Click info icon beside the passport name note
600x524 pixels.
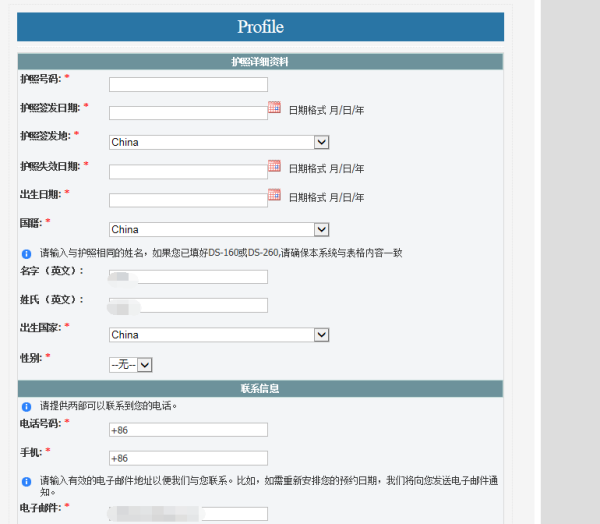[26, 253]
